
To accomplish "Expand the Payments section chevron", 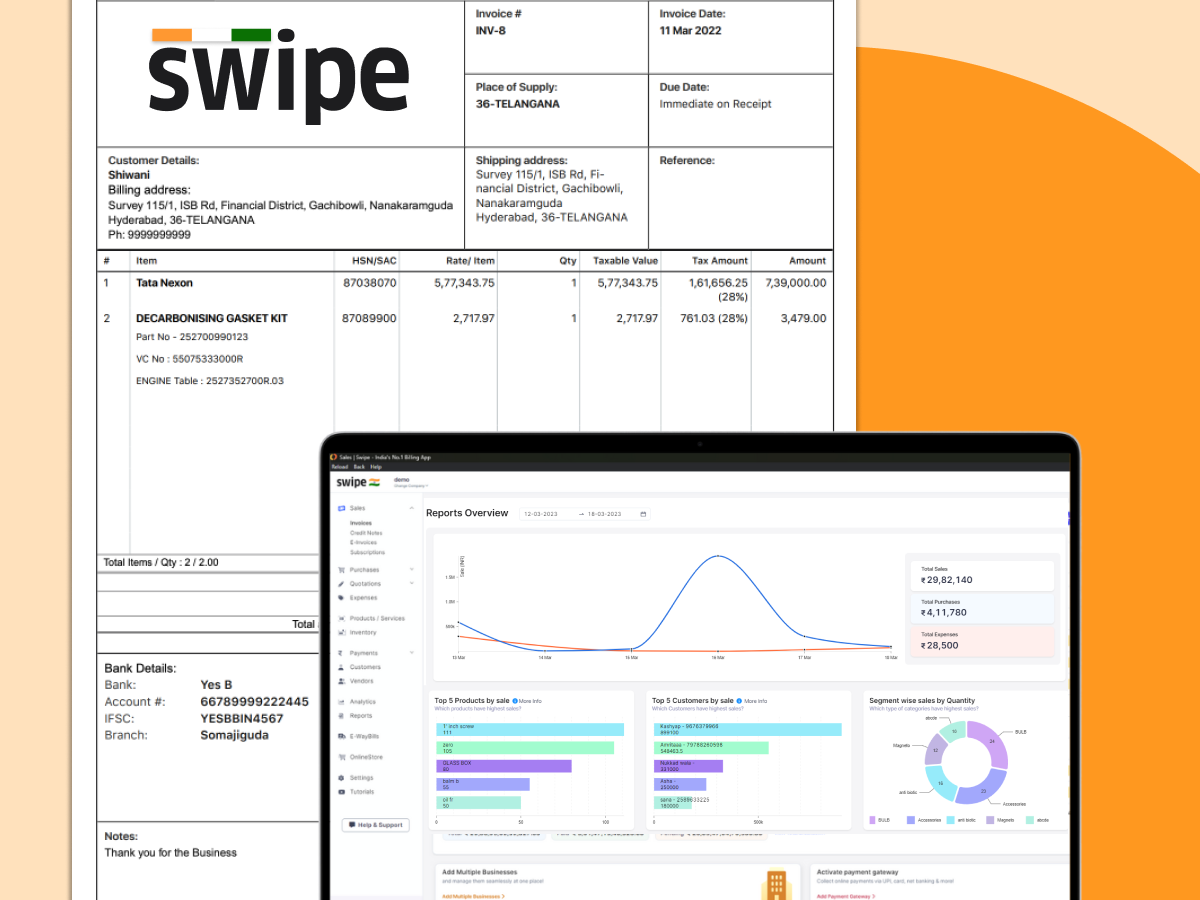I will 412,653.
